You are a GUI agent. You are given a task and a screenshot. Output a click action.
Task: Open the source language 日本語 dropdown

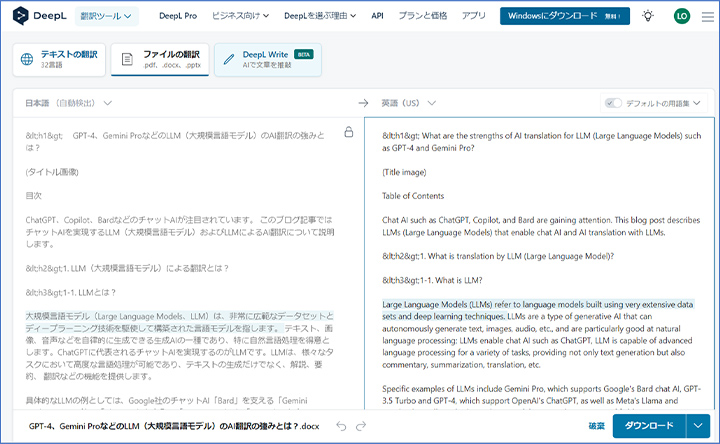click(68, 103)
